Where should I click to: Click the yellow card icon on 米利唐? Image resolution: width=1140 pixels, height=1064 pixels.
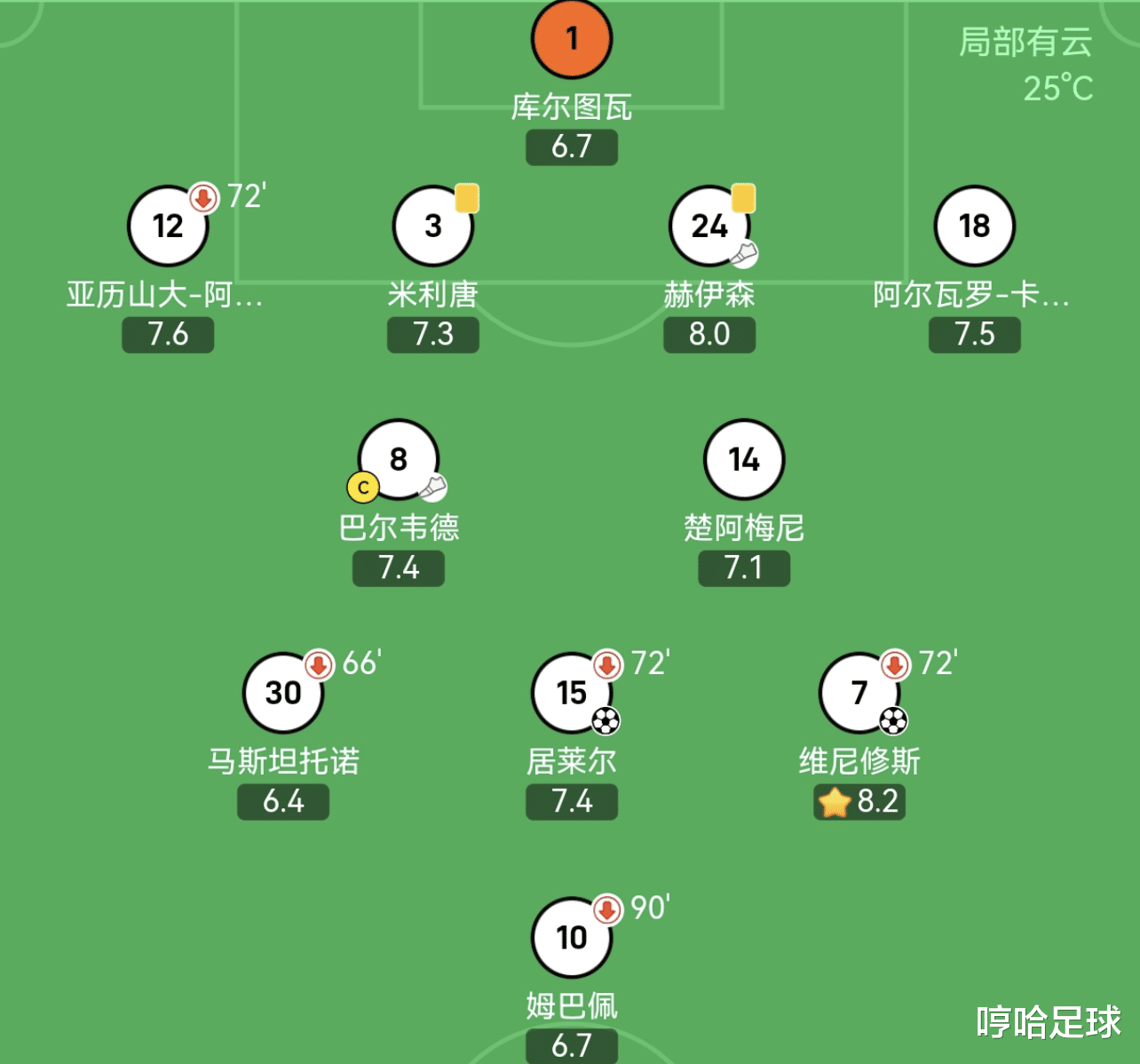467,198
